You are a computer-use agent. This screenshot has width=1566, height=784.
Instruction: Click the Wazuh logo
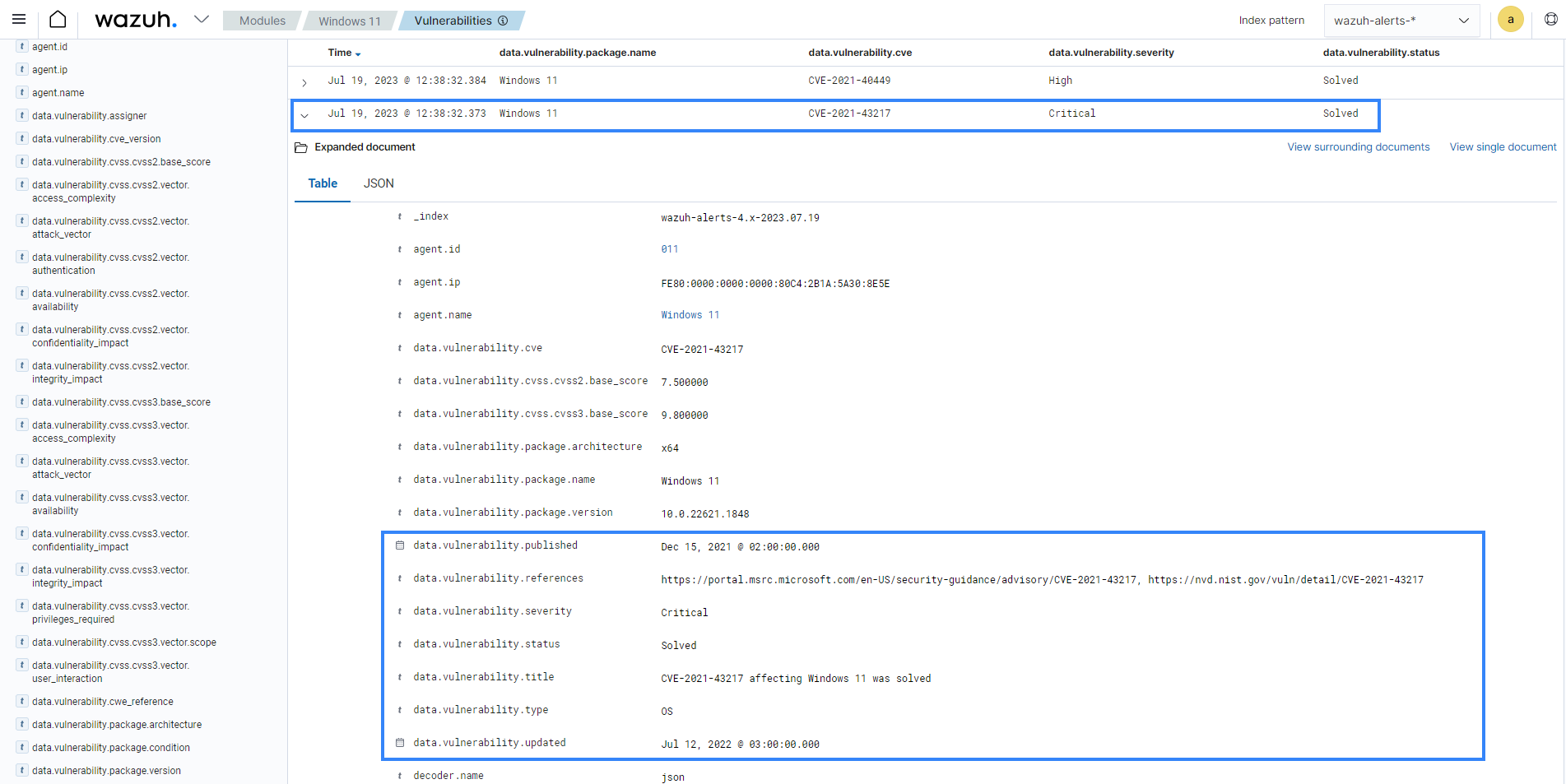[136, 20]
